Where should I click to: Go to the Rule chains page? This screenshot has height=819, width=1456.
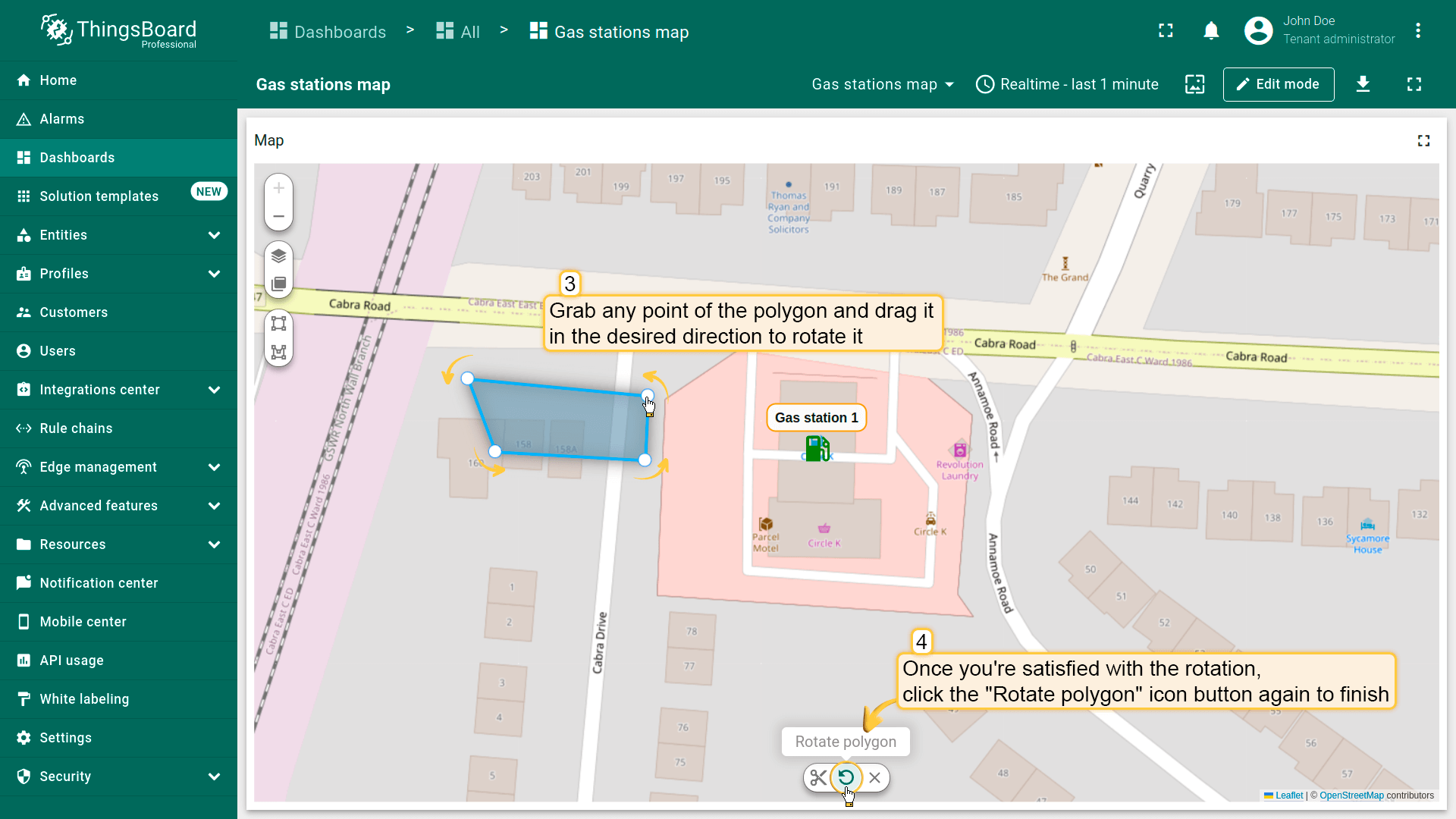pos(76,428)
